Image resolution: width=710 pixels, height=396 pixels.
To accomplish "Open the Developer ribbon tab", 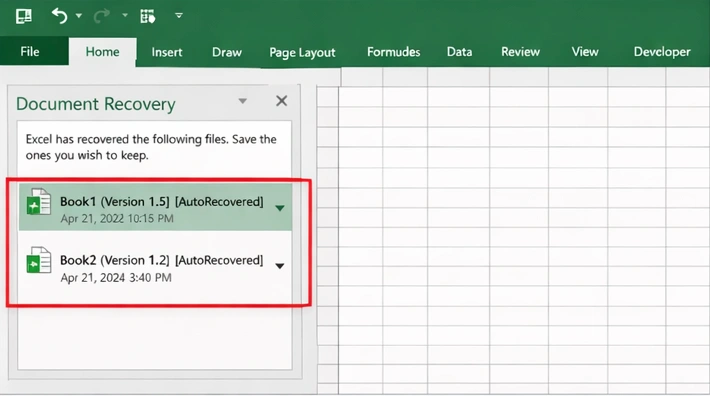I will coord(662,52).
